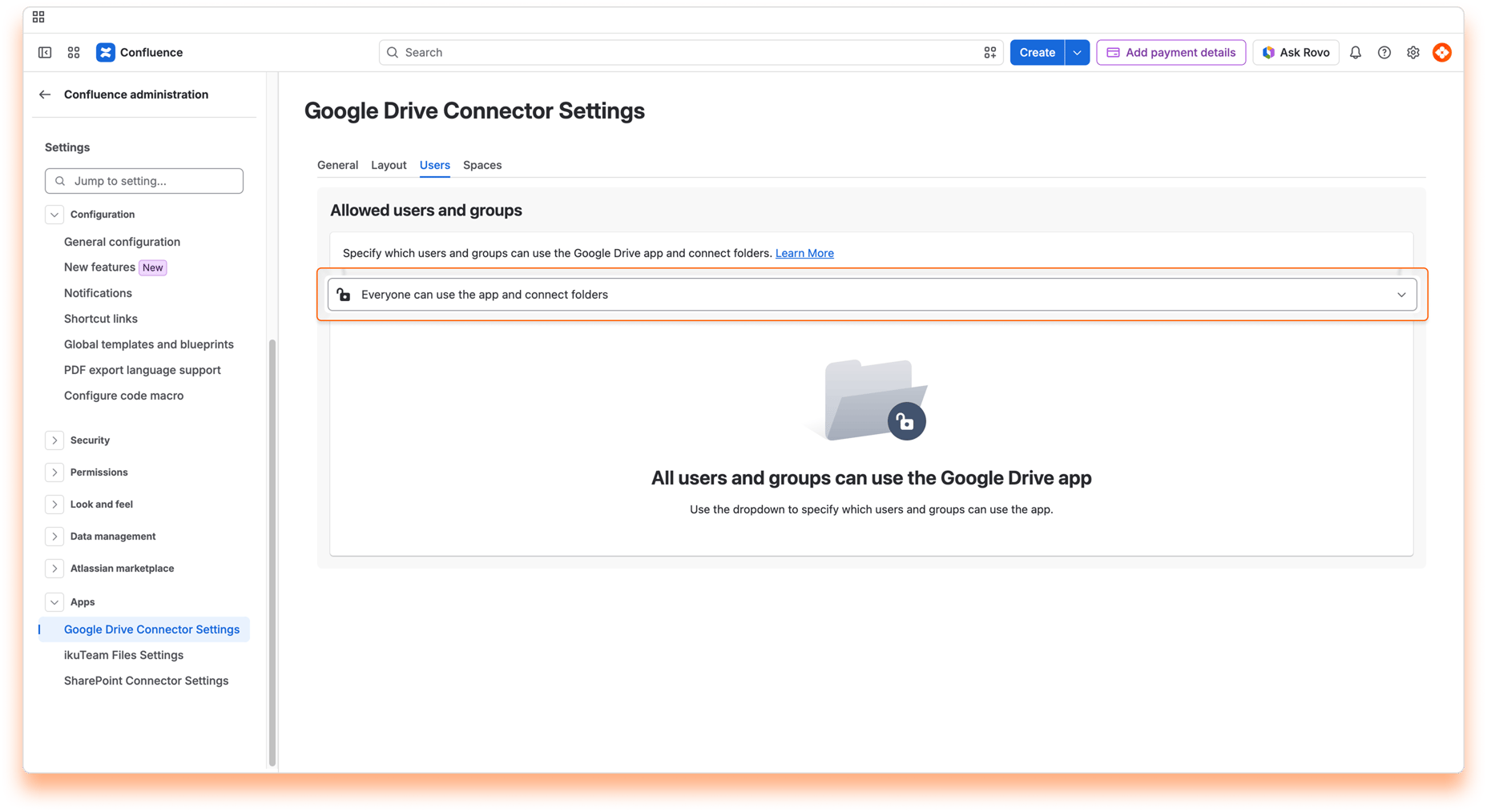Open PDF export language support
1487x812 pixels.
coord(143,370)
